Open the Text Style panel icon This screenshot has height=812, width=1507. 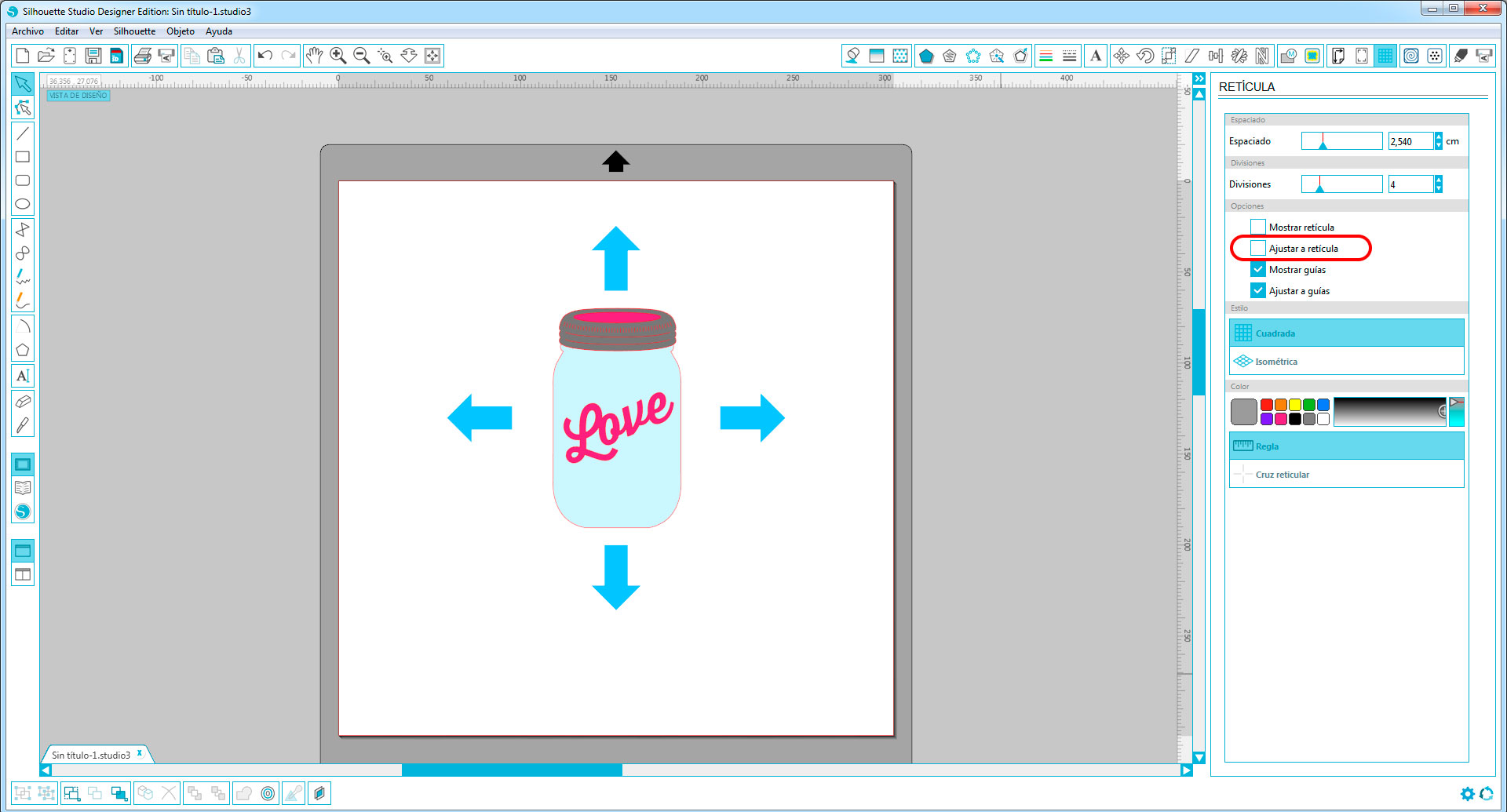click(1096, 56)
